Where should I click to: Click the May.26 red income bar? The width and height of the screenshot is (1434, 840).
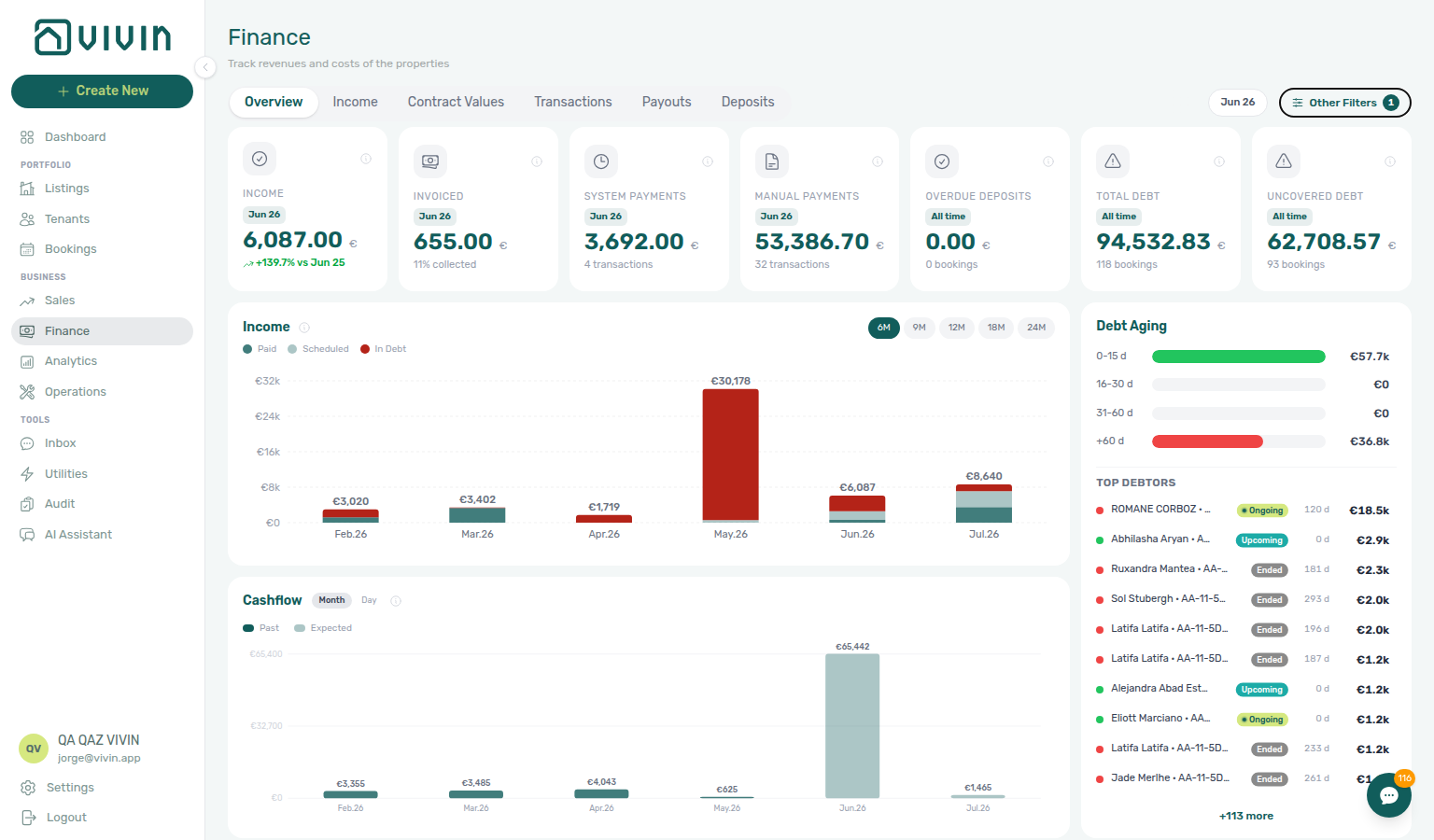(x=731, y=455)
